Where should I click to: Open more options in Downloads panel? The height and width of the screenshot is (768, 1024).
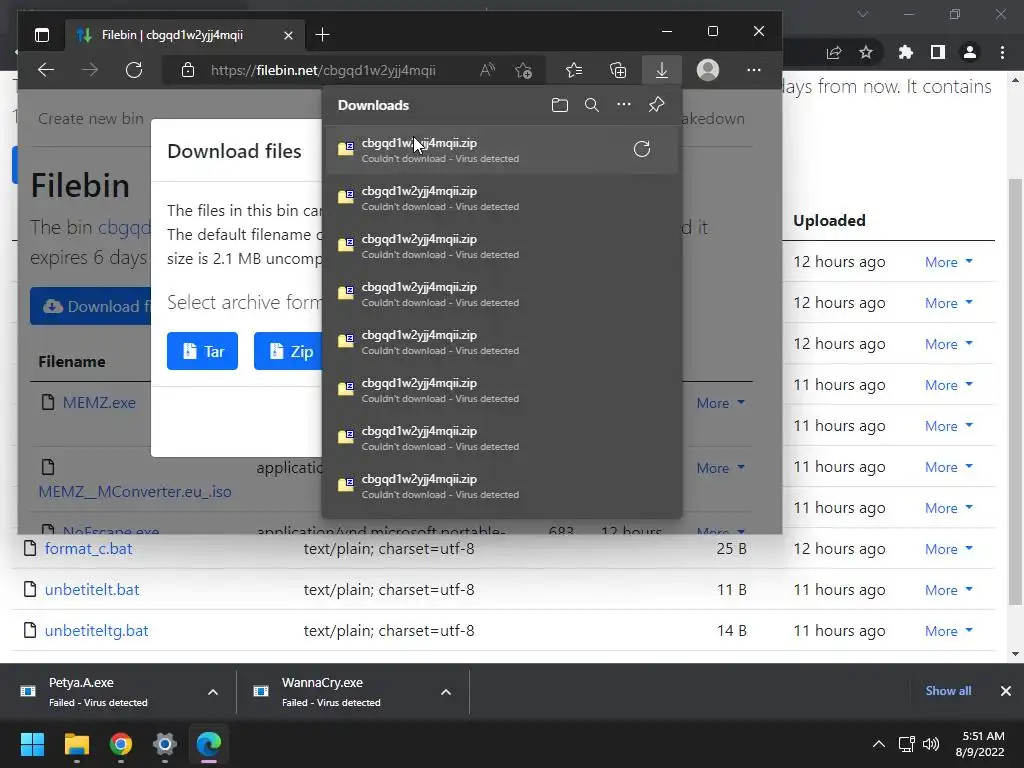point(624,104)
